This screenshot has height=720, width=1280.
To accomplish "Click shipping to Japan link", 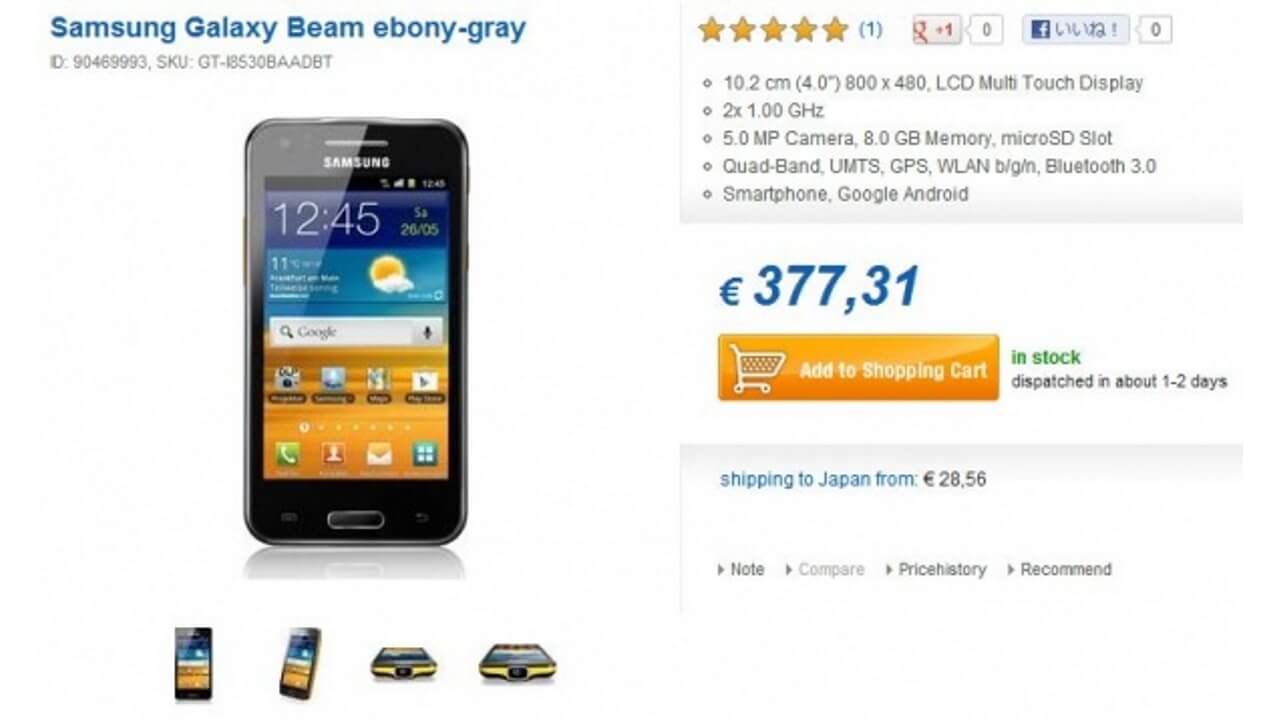I will 818,479.
